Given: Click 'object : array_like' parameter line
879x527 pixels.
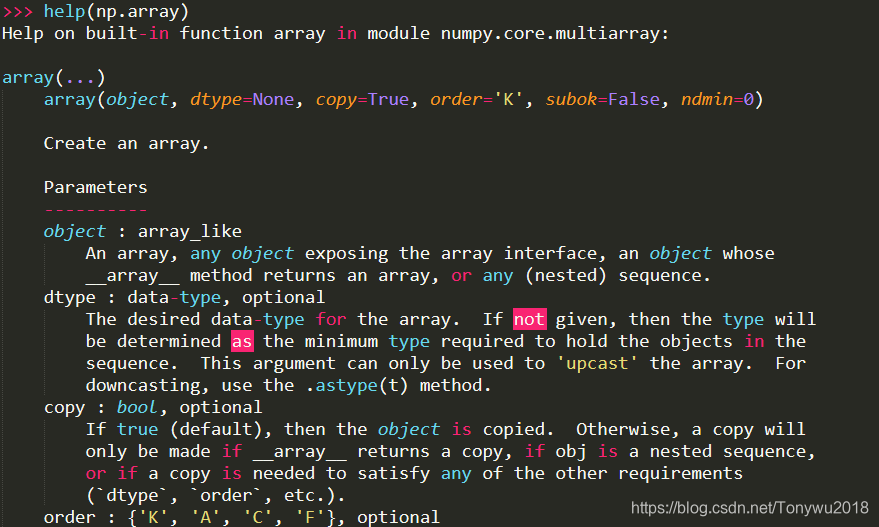Looking at the screenshot, I should click(143, 232).
